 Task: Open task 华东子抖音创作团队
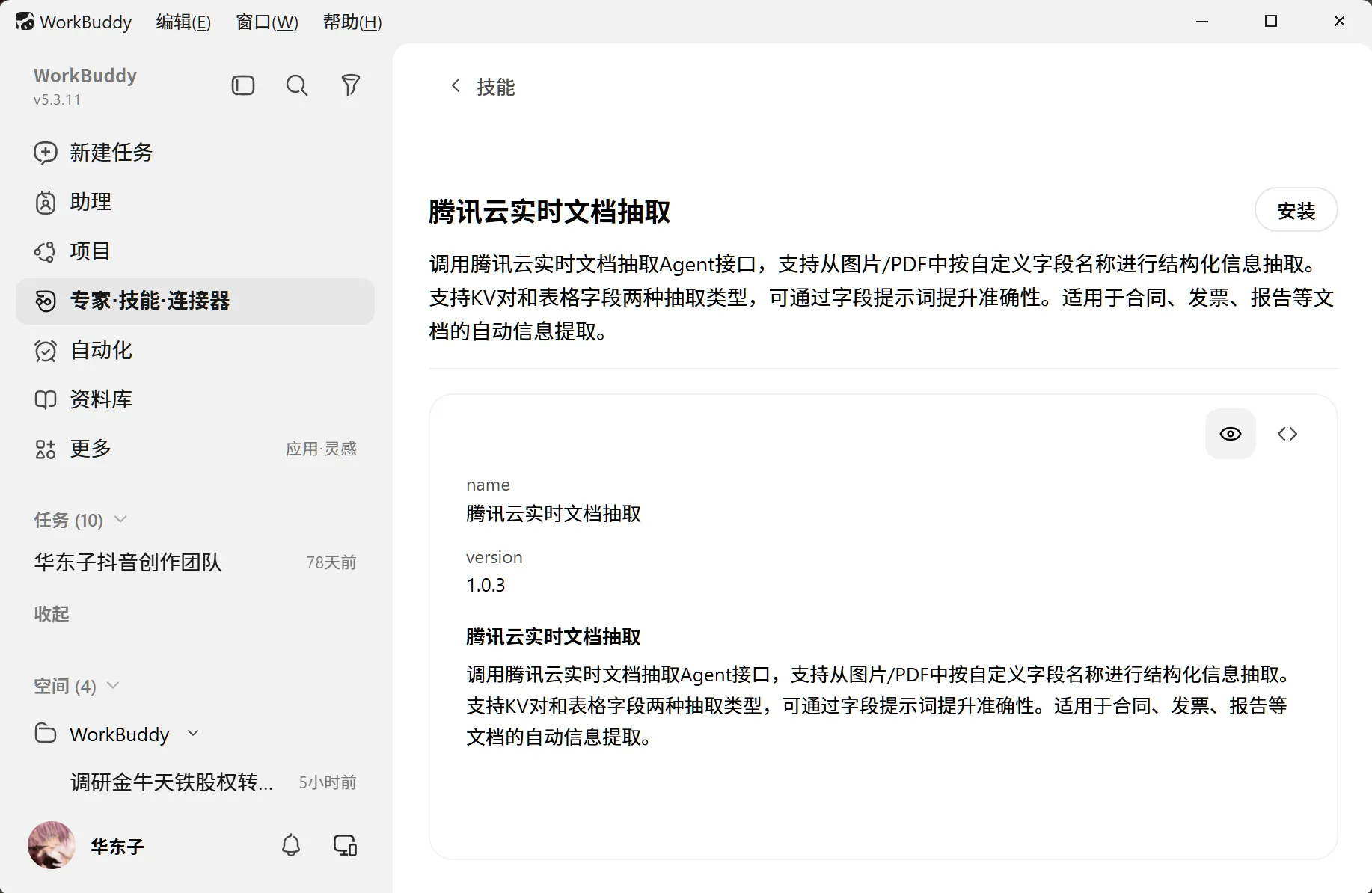pos(195,562)
